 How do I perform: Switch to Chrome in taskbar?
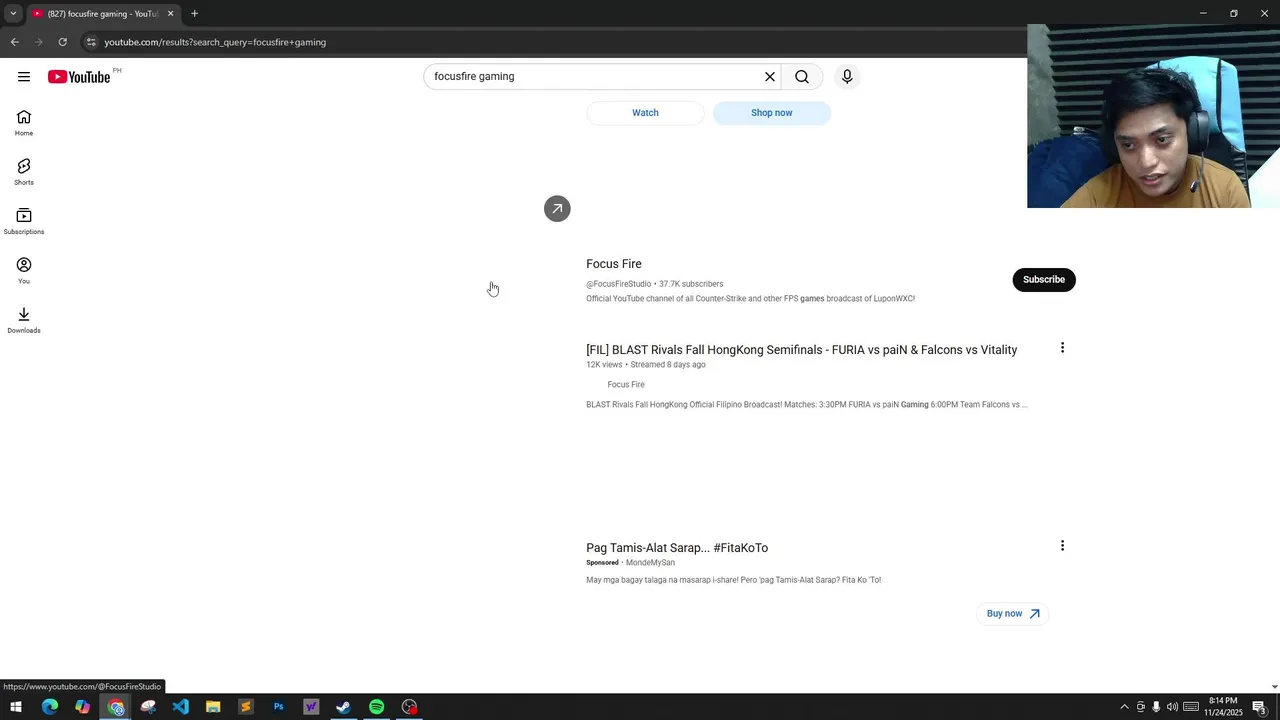pos(116,707)
